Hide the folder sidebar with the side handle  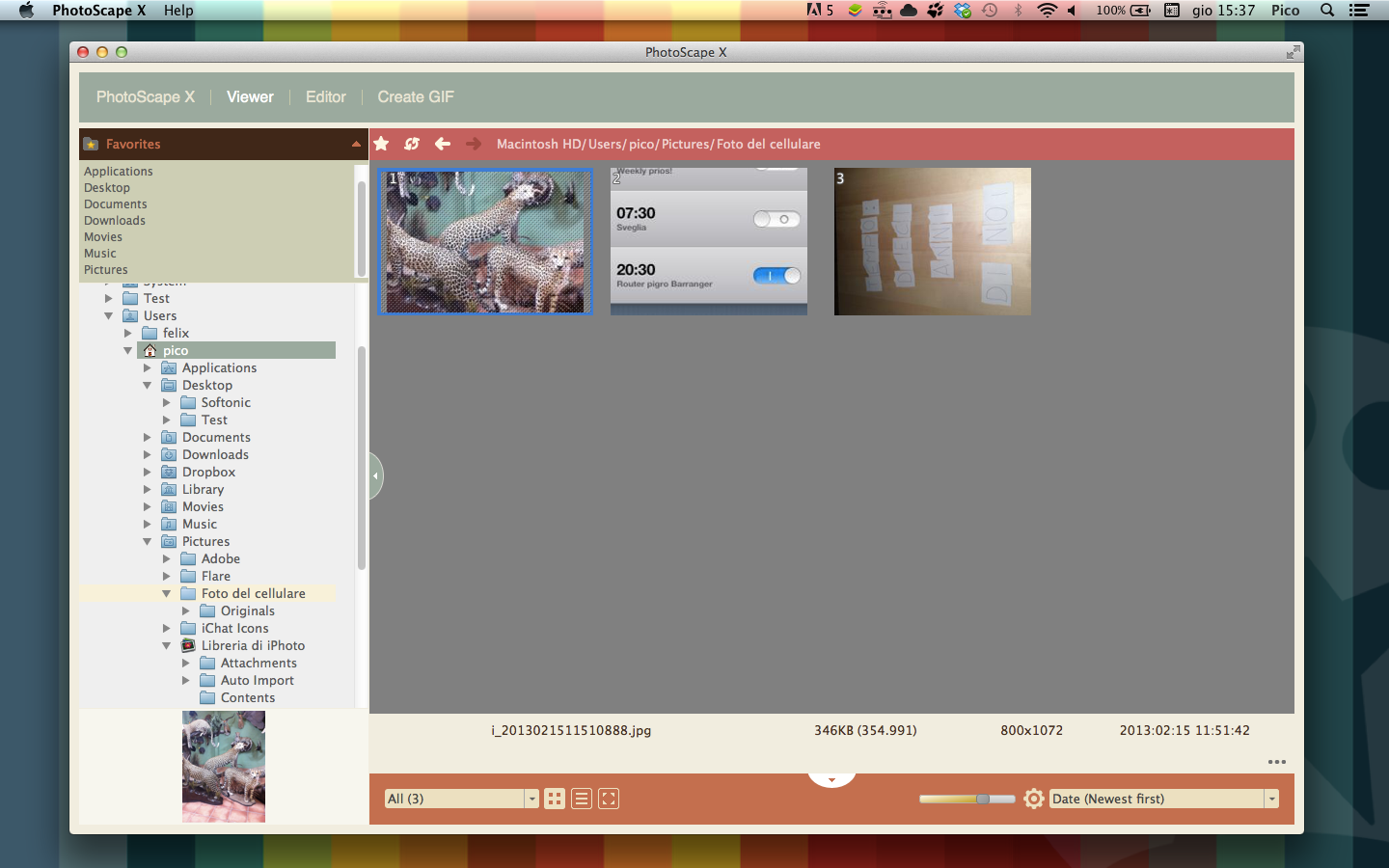(375, 475)
